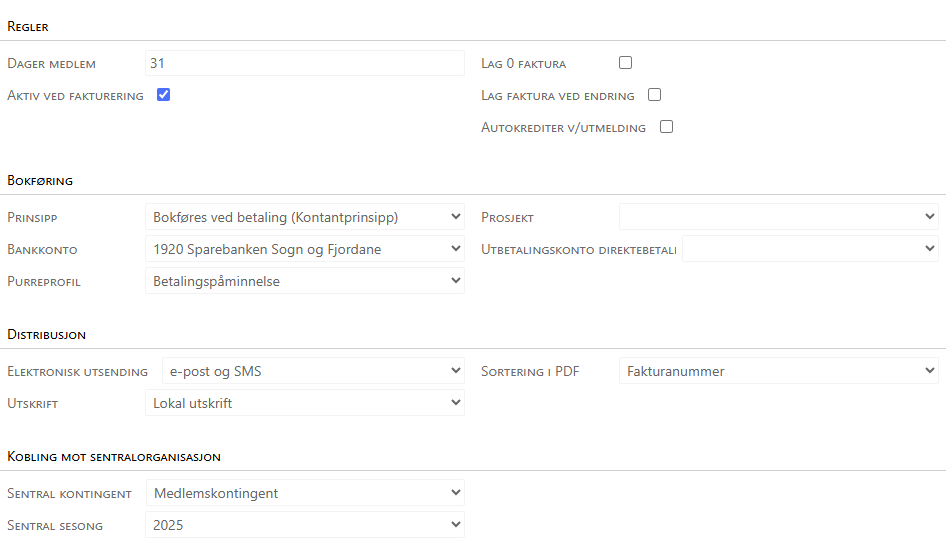Click the Bokføring section heading
The width and height of the screenshot is (946, 544).
(40, 181)
